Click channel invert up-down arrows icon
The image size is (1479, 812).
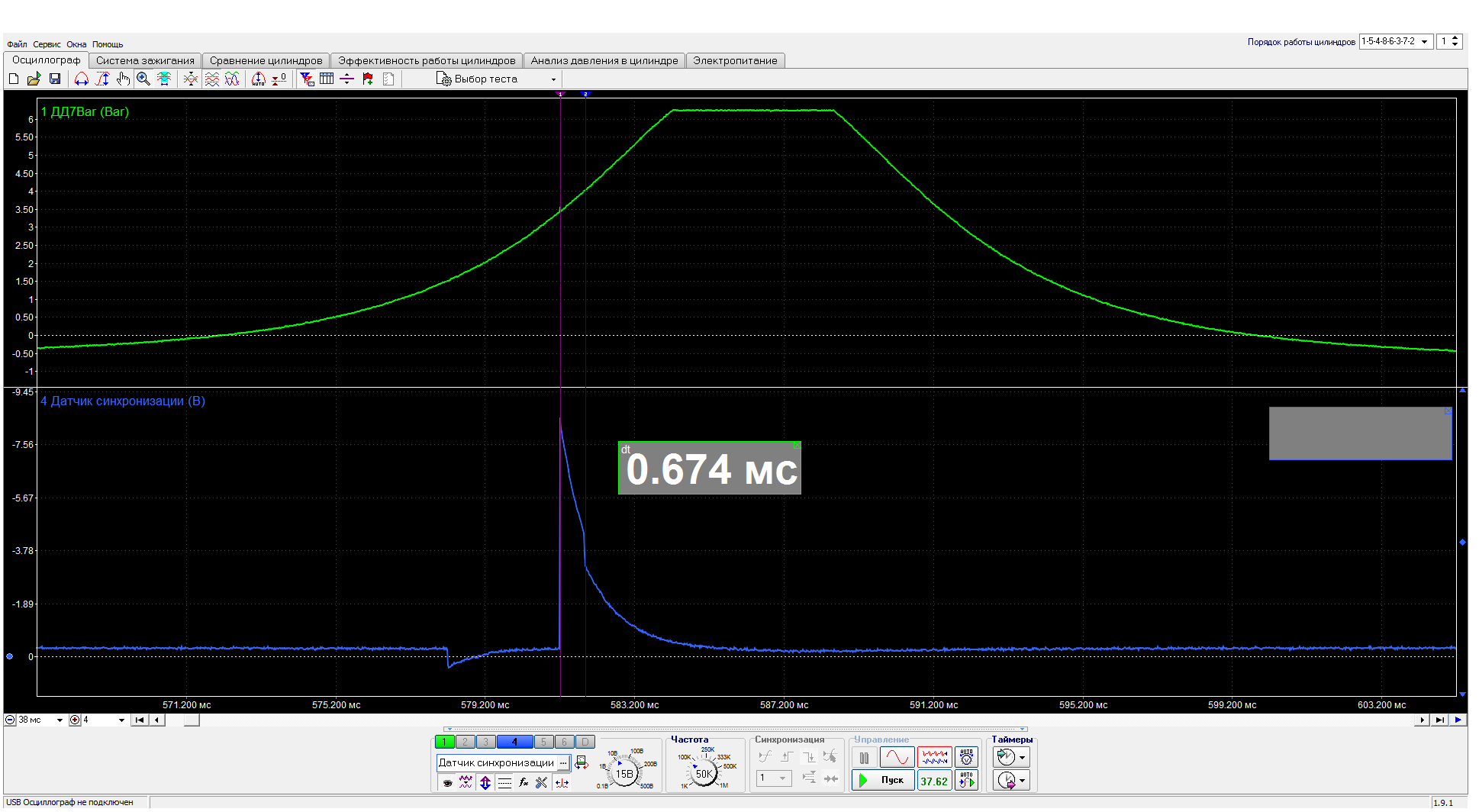(x=485, y=782)
